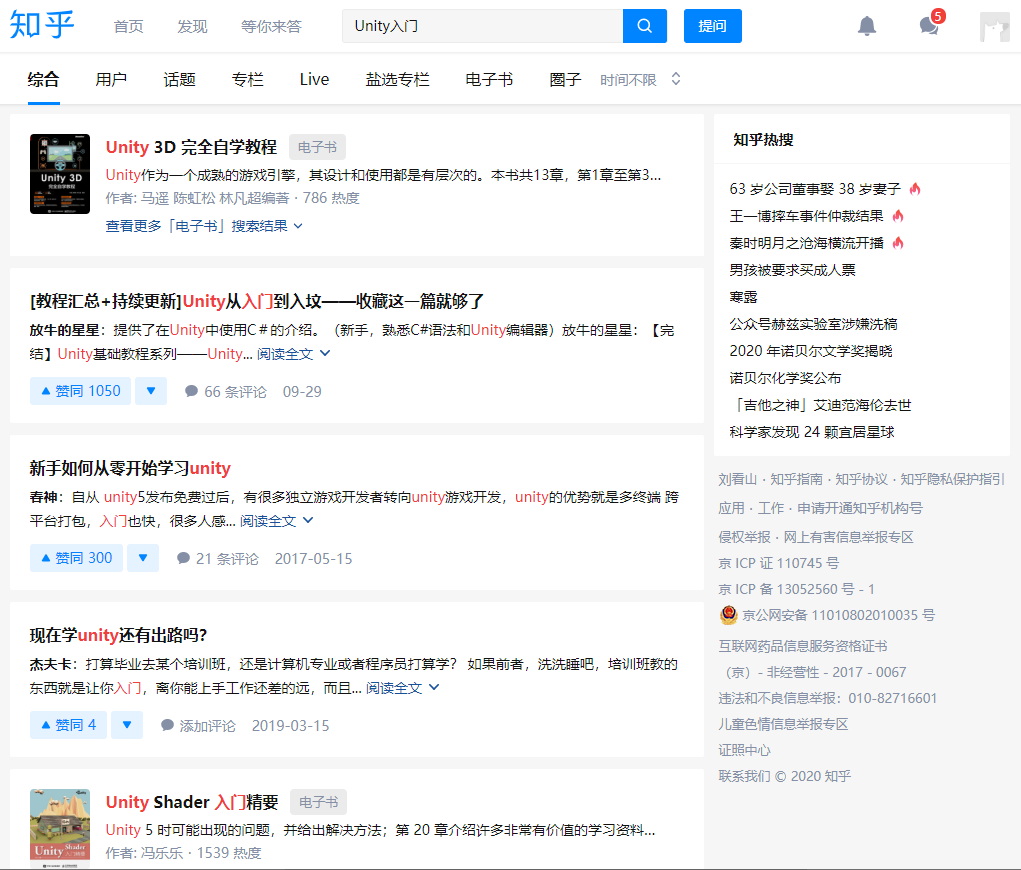1021x870 pixels.
Task: Open 儿童色情信息举报专区 link
Action: [x=783, y=724]
